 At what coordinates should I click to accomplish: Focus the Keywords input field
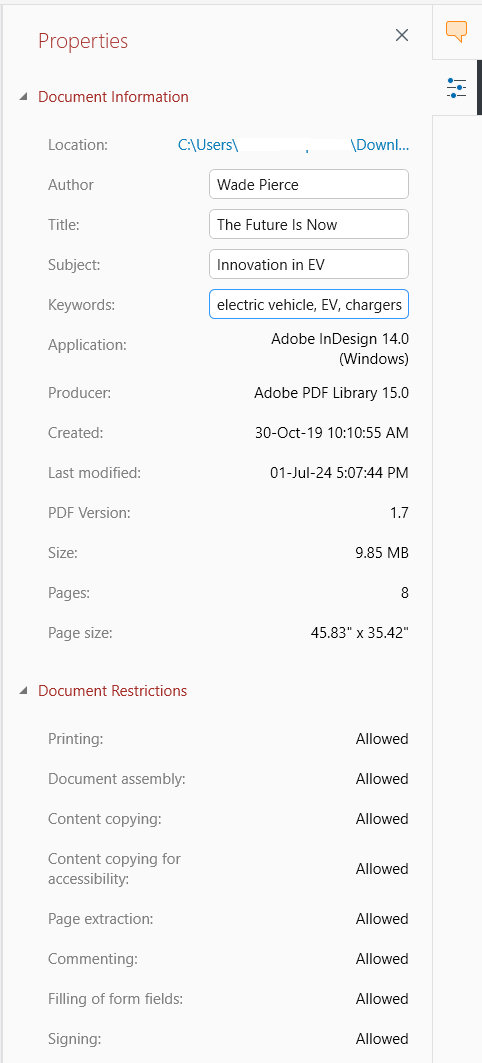tap(309, 305)
